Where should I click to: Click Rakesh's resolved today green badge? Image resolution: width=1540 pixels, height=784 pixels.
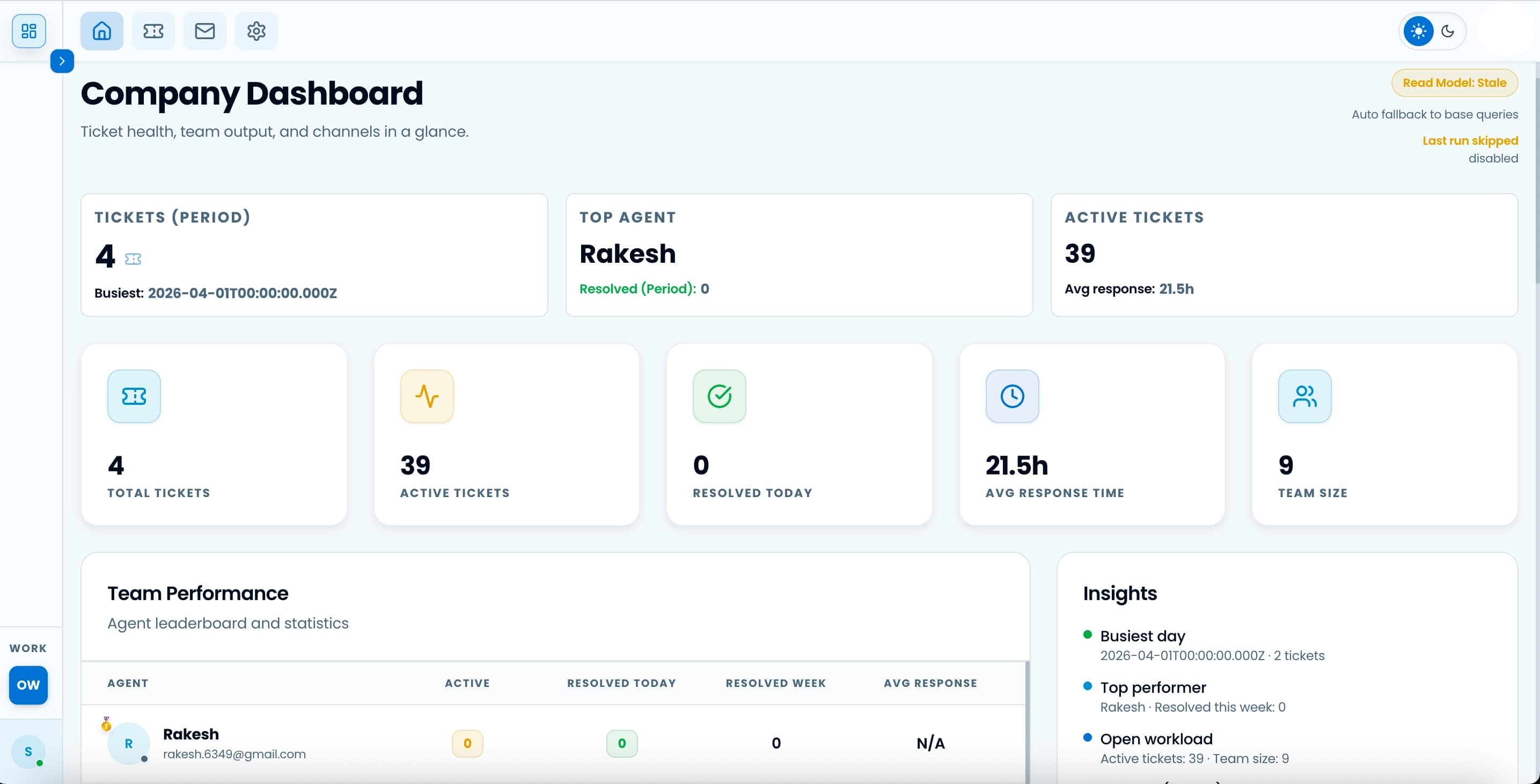(x=622, y=743)
